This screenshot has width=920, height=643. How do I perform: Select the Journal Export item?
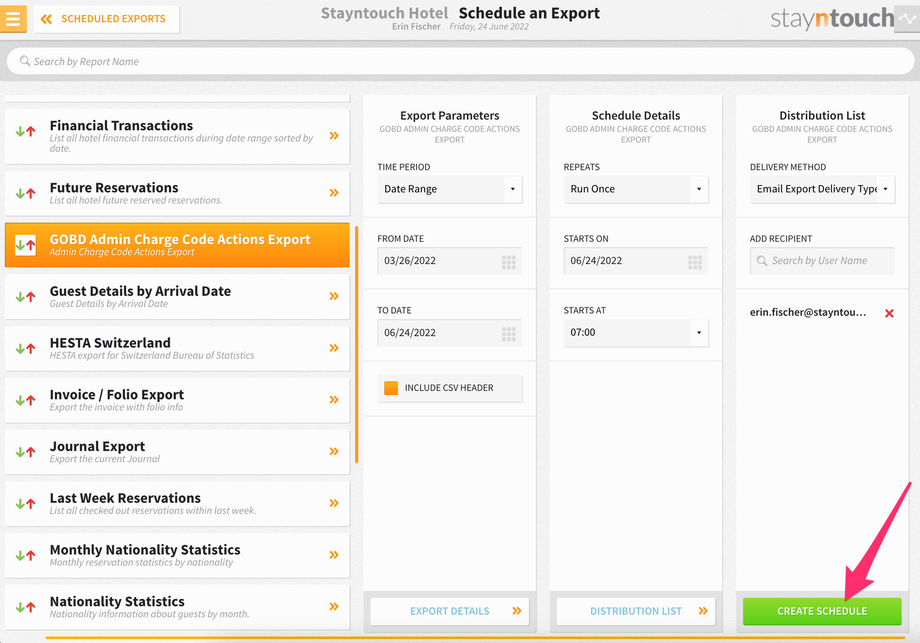pyautogui.click(x=177, y=451)
